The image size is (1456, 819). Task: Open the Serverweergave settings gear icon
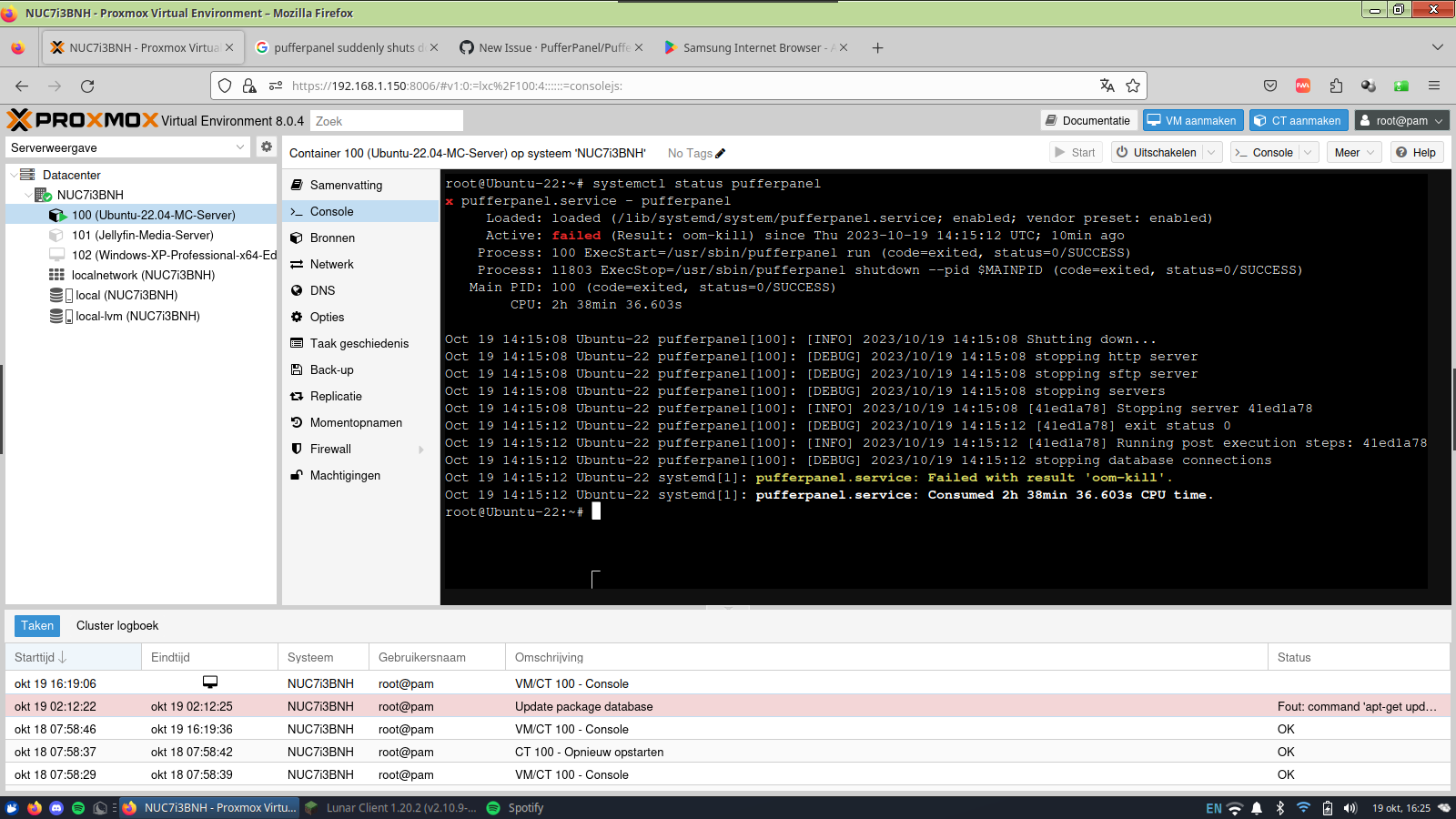(266, 147)
